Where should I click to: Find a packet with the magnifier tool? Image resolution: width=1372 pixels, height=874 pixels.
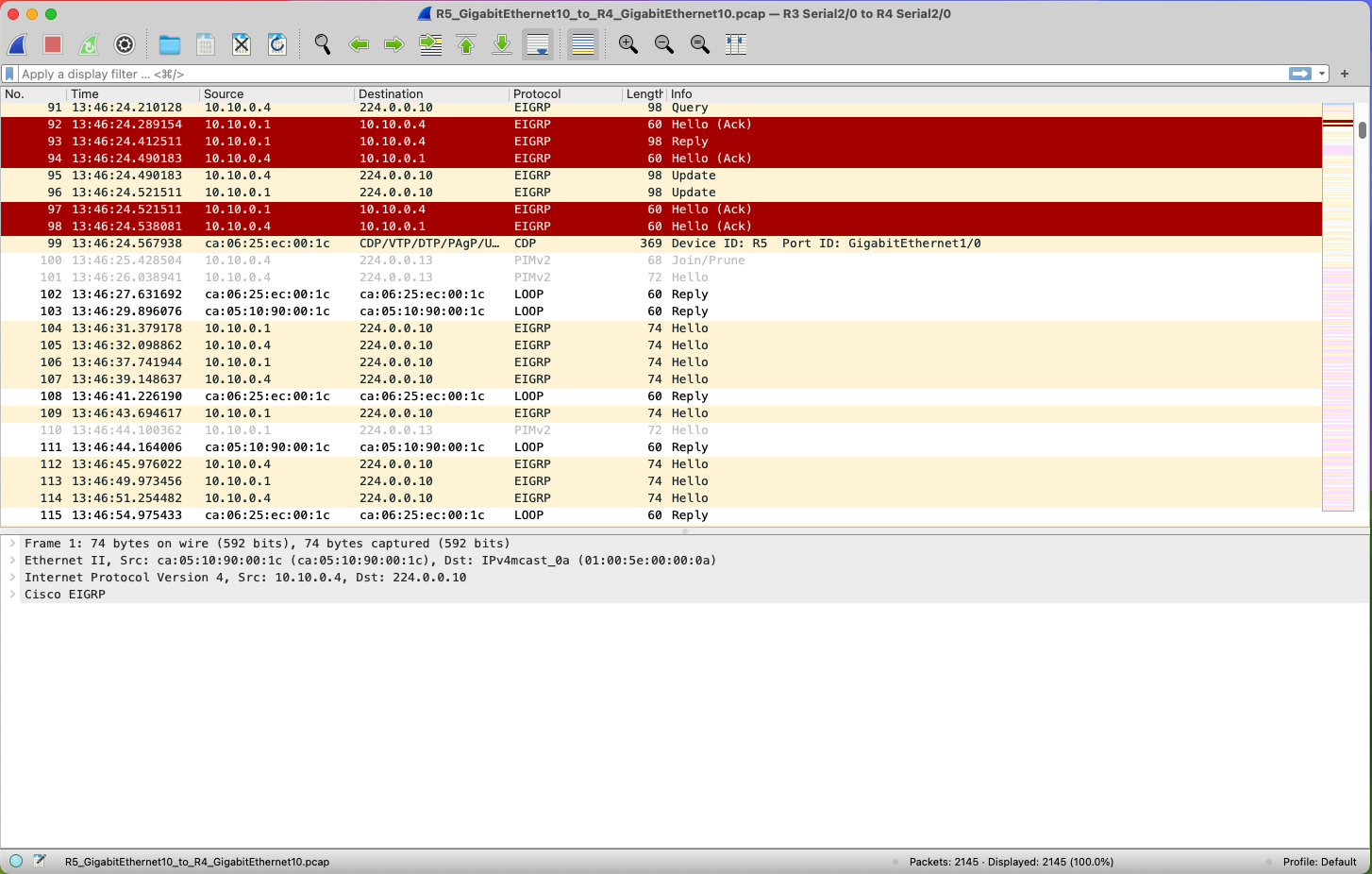coord(323,44)
